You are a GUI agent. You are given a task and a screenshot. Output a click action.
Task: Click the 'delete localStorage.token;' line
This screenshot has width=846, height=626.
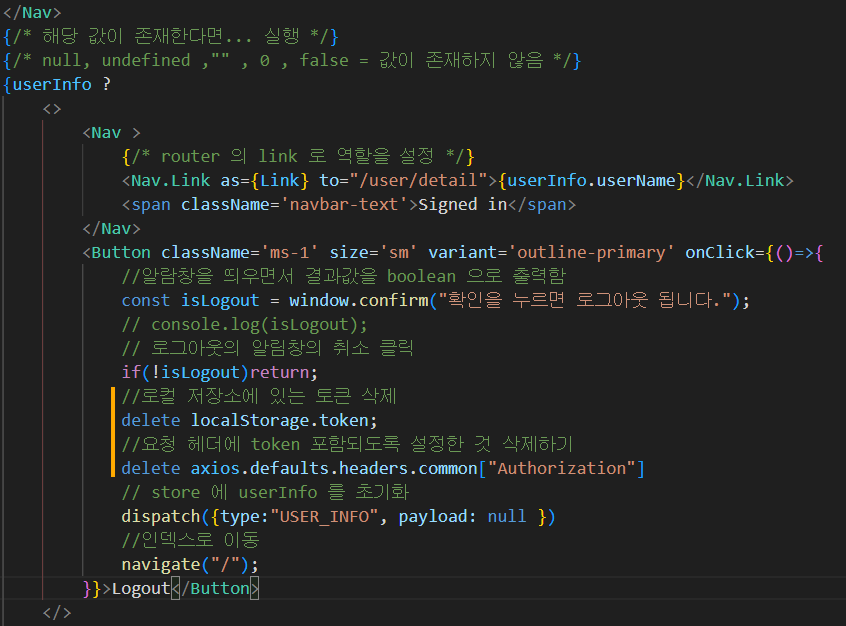tap(249, 420)
